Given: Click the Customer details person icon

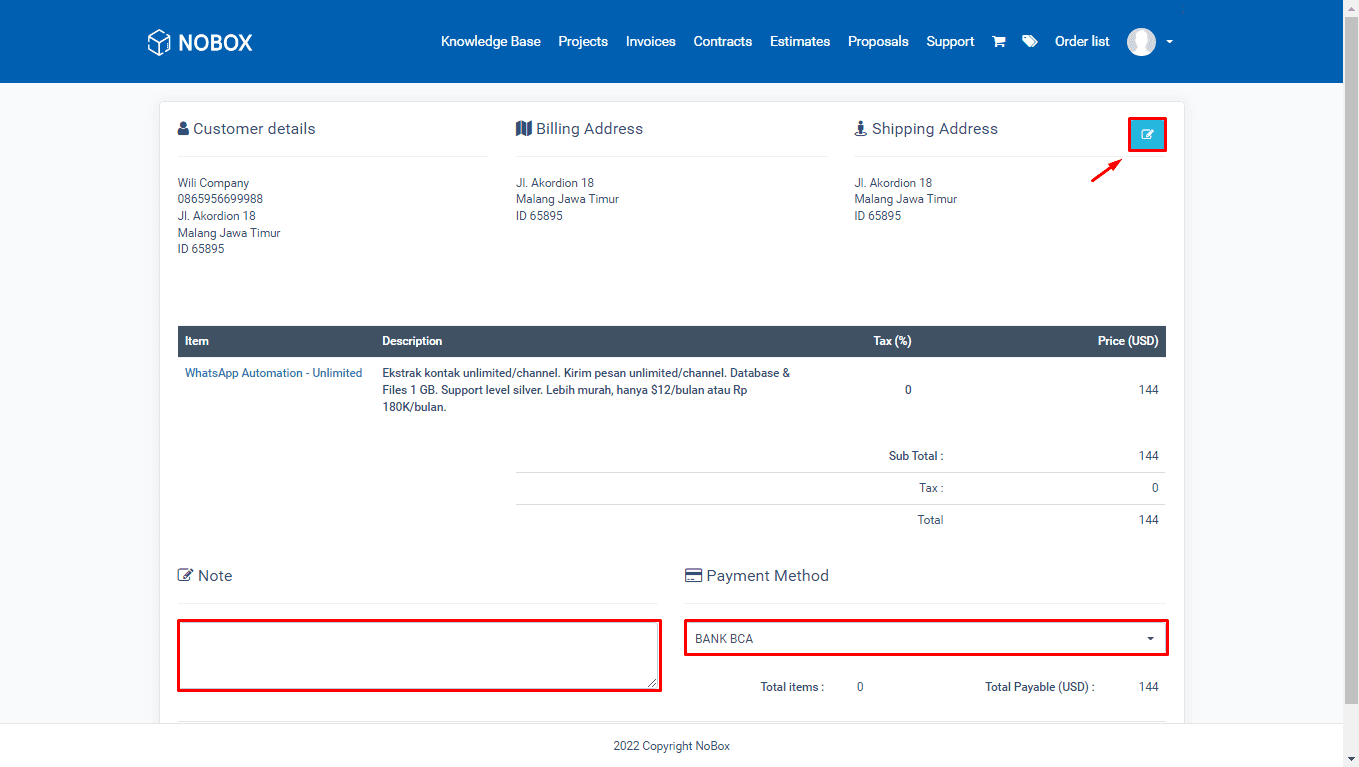Looking at the screenshot, I should [183, 127].
